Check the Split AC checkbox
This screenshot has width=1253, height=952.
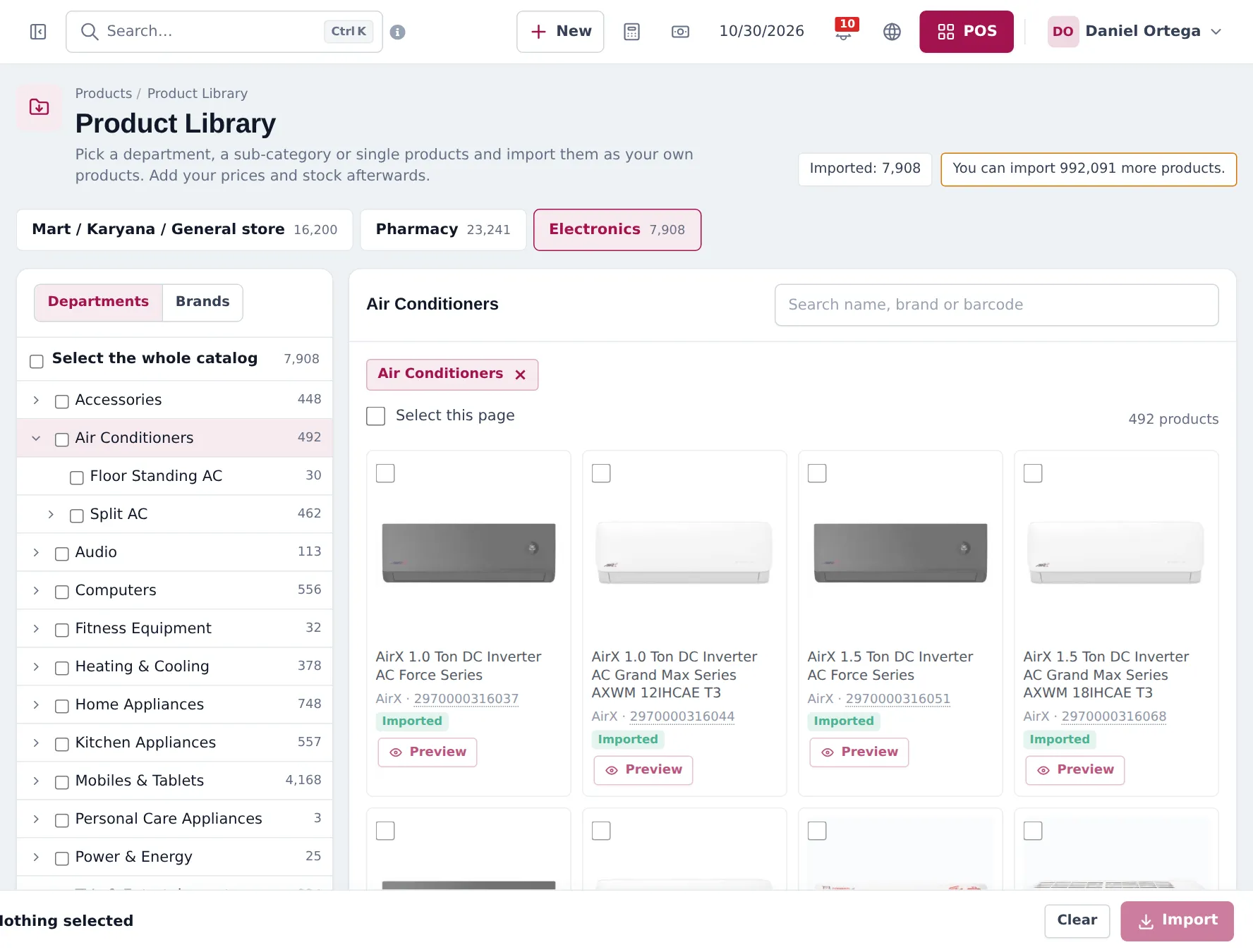(77, 515)
